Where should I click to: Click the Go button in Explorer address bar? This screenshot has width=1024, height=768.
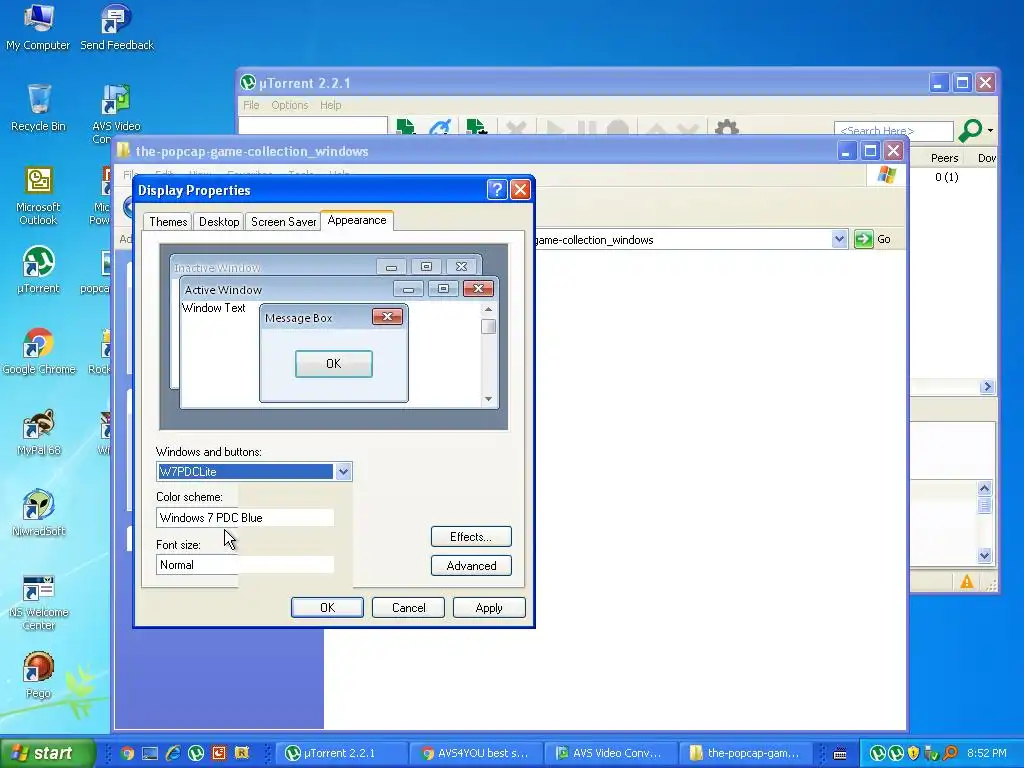pos(873,239)
